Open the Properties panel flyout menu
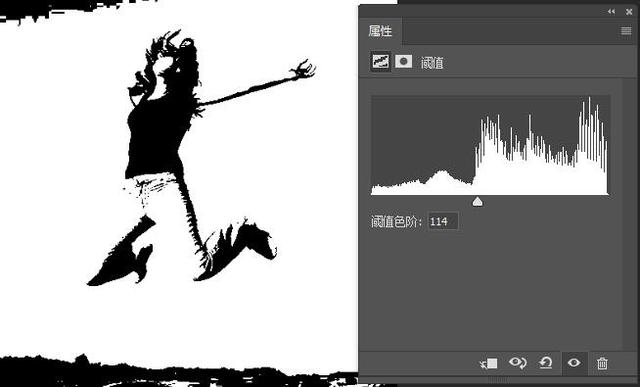Screen dimensions: 640x387 coord(626,31)
